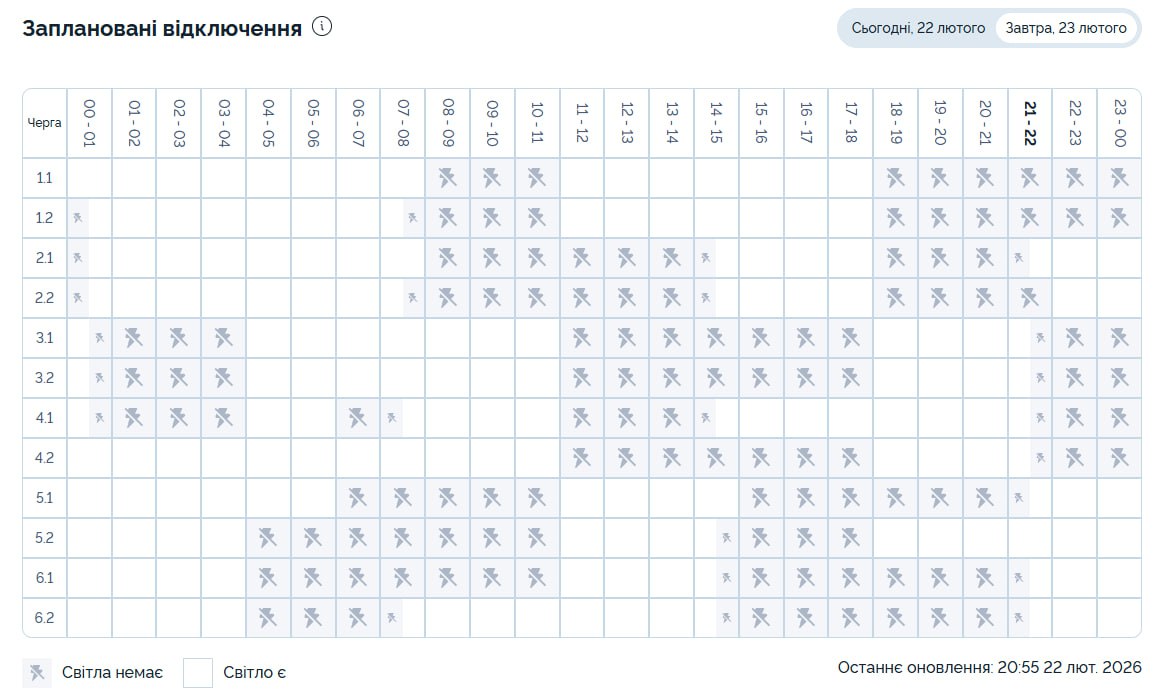This screenshot has height=699, width=1168.
Task: Click the 10 - 11 hour column header
Action: [x=537, y=123]
